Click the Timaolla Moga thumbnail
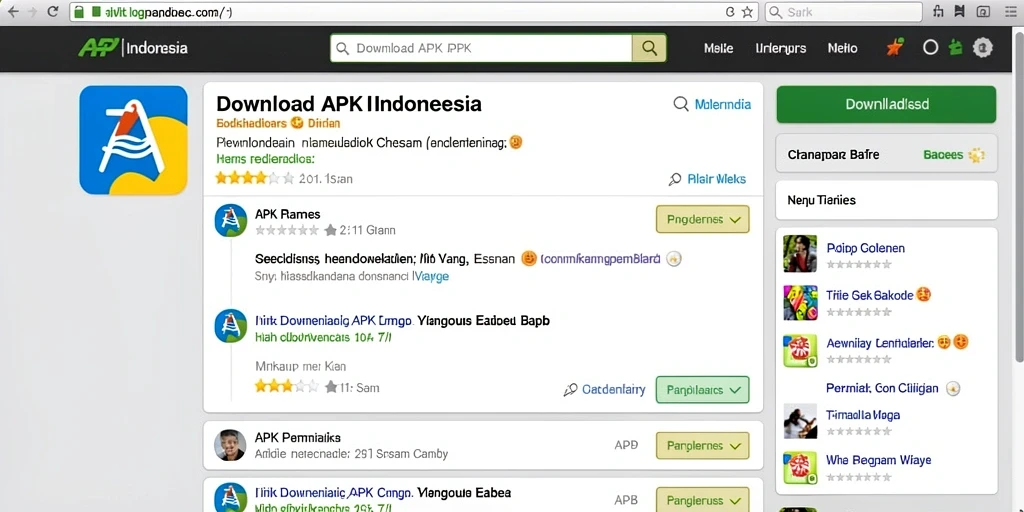Image resolution: width=1024 pixels, height=512 pixels. coord(800,421)
